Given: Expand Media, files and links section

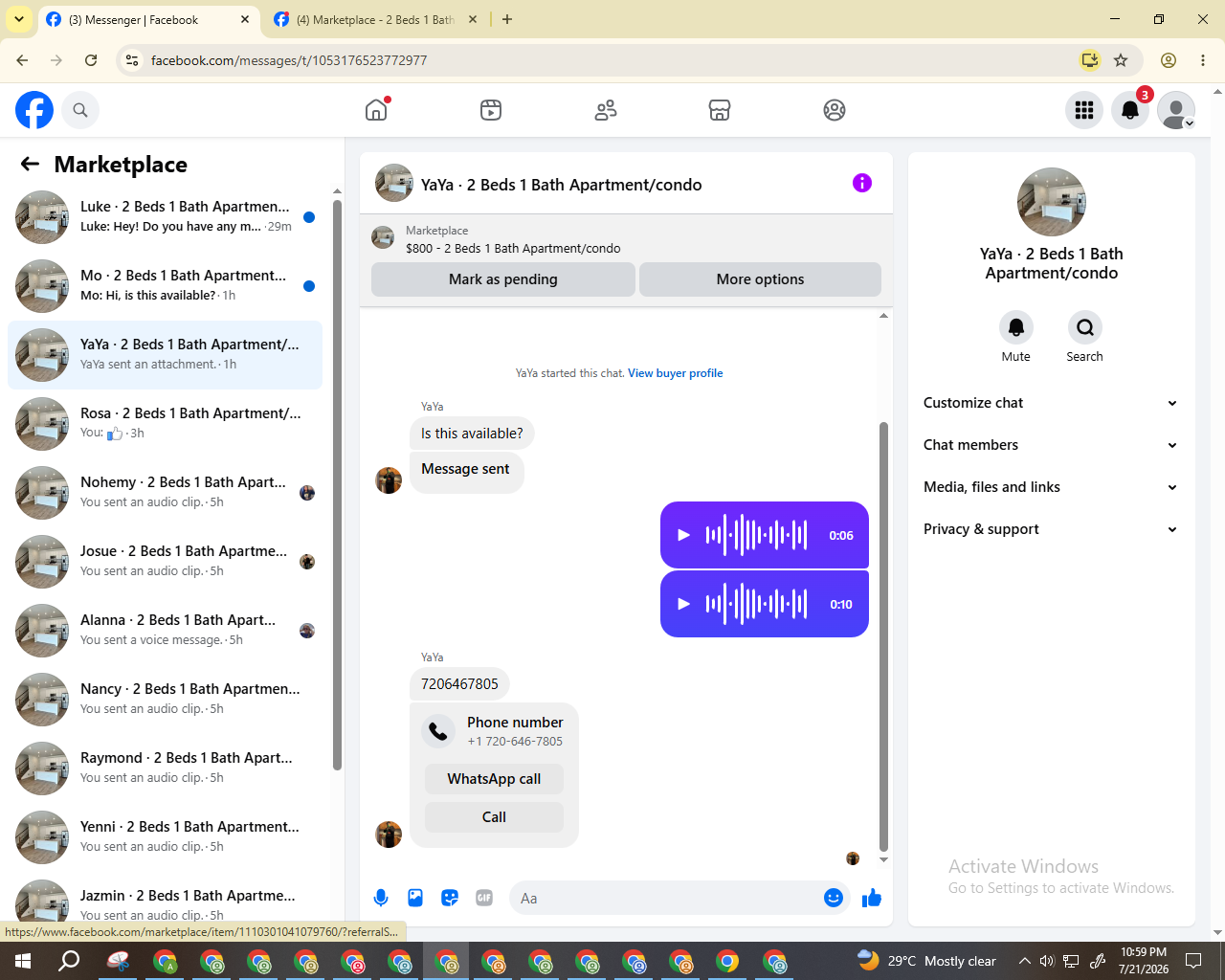Looking at the screenshot, I should pos(1051,487).
